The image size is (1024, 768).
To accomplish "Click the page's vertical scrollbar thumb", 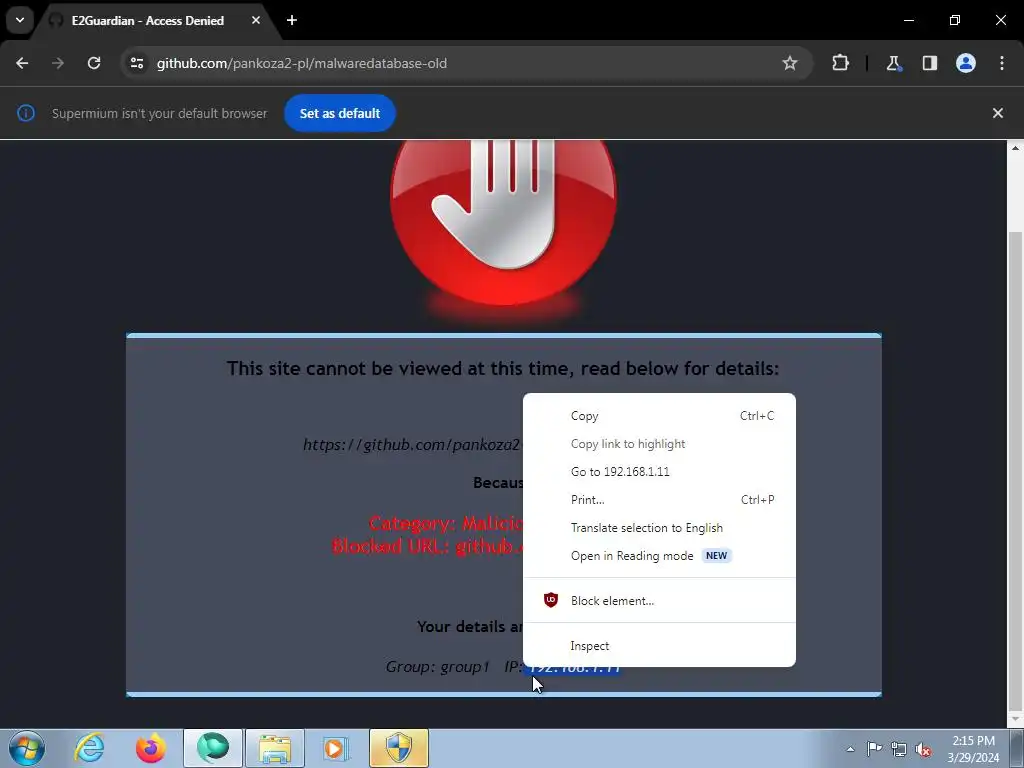I will pos(1015,470).
